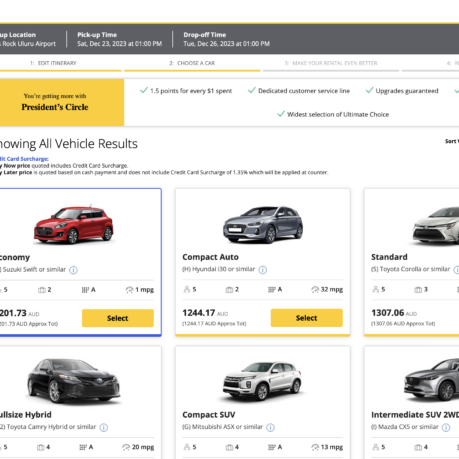
Task: Open info icon for Toyota Camry Hybrid
Action: pos(104,427)
